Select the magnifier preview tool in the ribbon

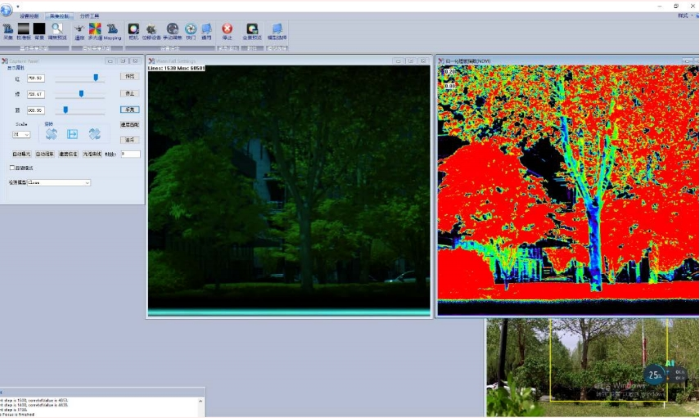pos(57,29)
